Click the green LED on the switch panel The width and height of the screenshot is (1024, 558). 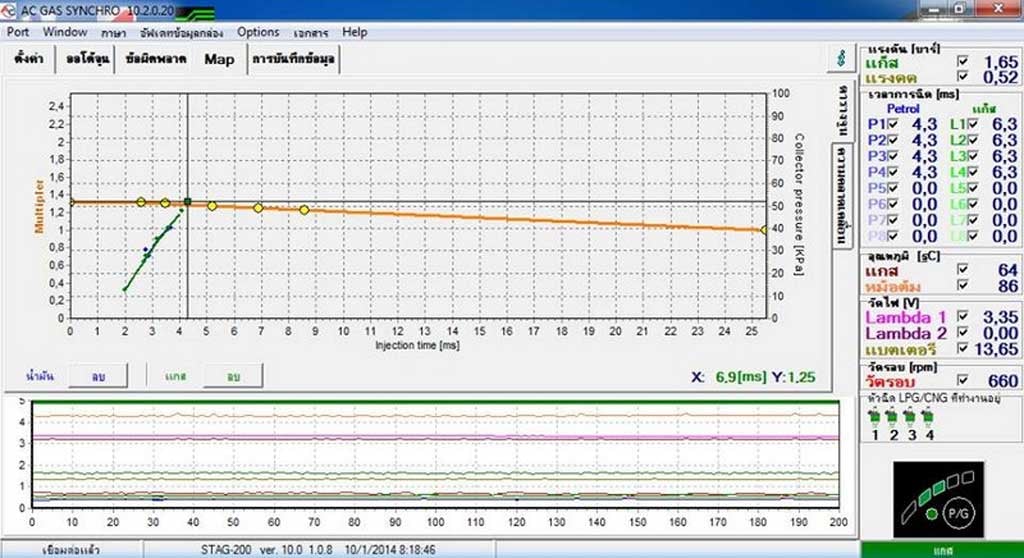(x=930, y=514)
